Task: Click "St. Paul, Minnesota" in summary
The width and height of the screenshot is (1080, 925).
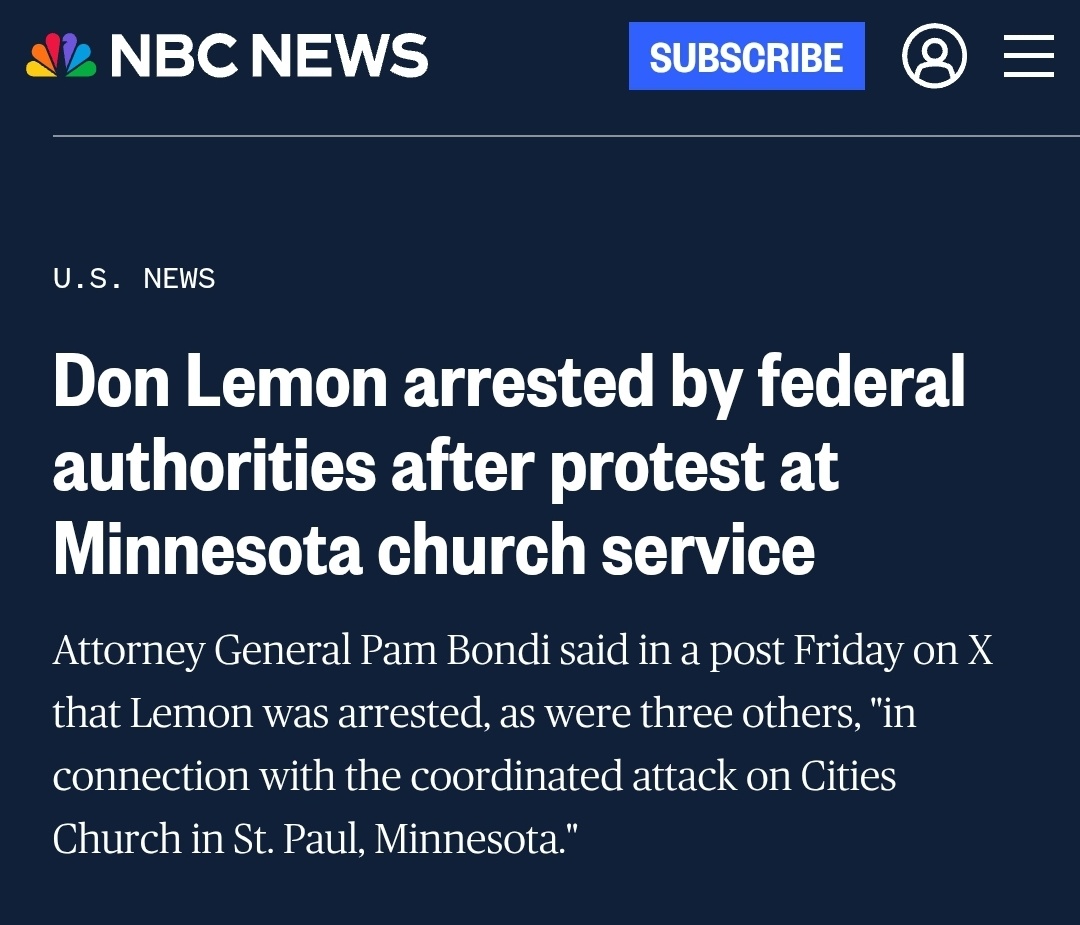Action: pyautogui.click(x=393, y=839)
